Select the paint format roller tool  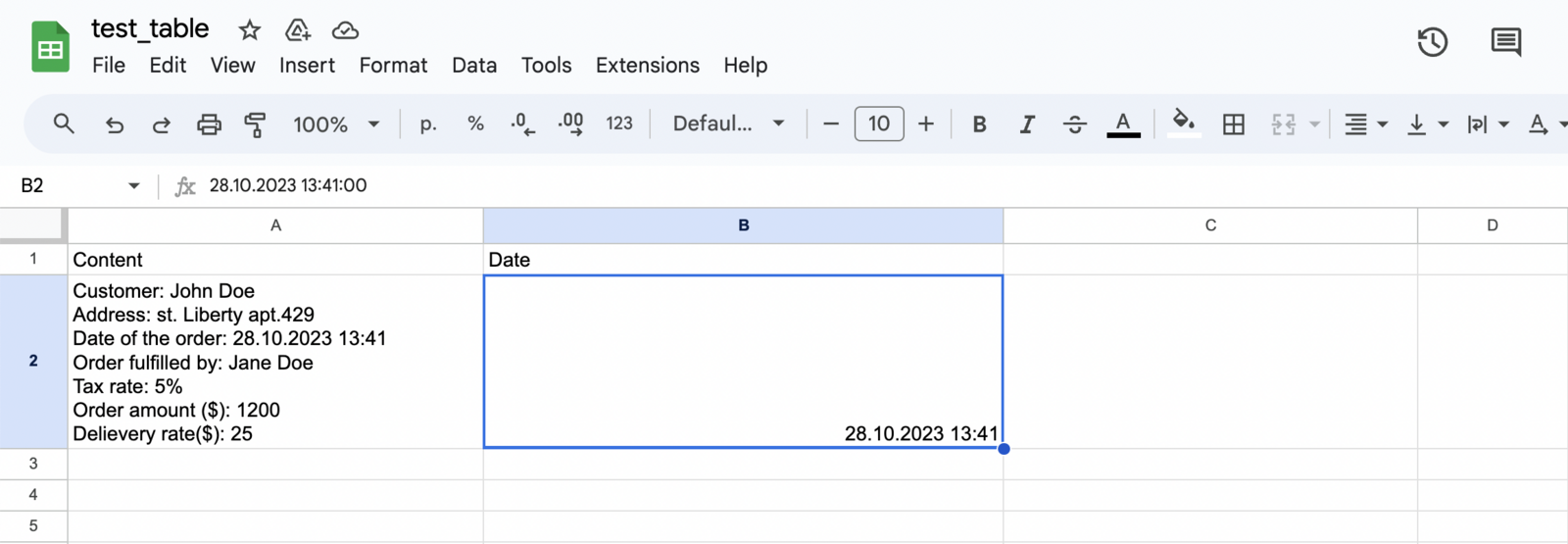tap(256, 124)
